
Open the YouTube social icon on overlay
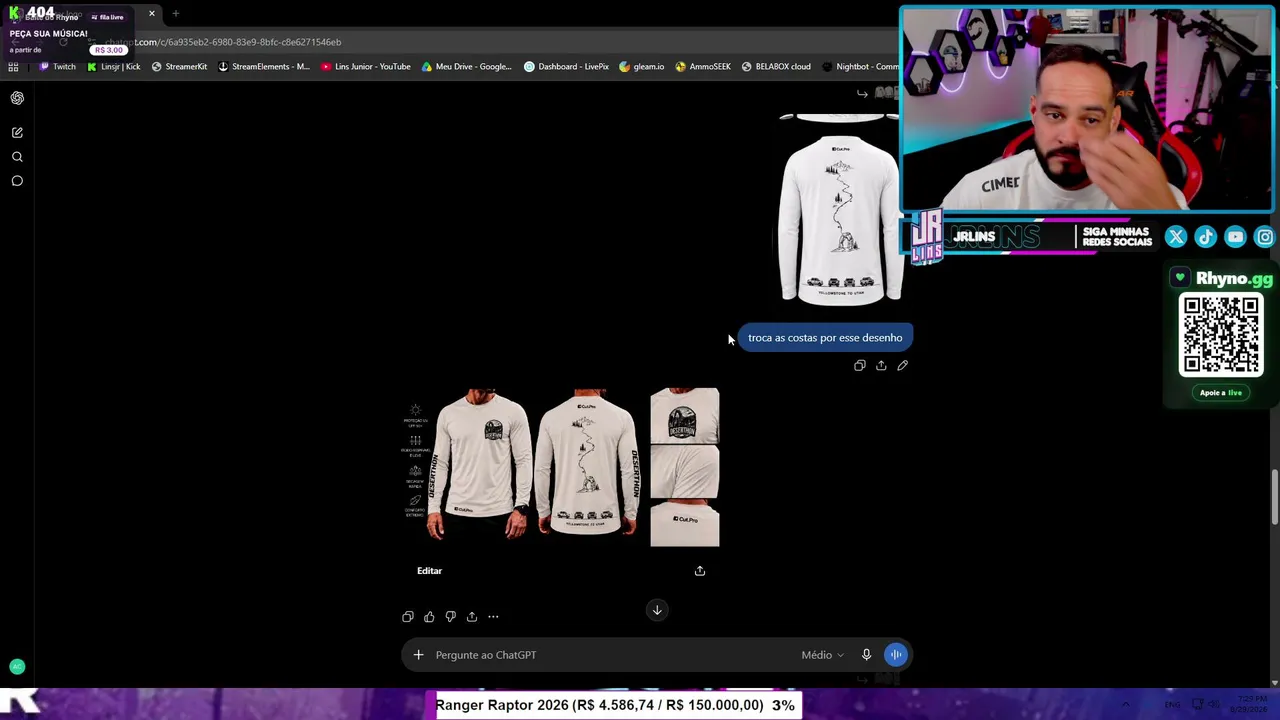(1236, 237)
